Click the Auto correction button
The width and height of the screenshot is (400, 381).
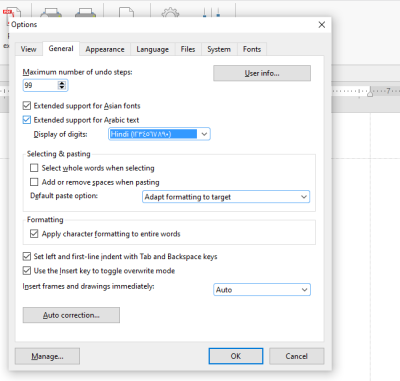71,315
